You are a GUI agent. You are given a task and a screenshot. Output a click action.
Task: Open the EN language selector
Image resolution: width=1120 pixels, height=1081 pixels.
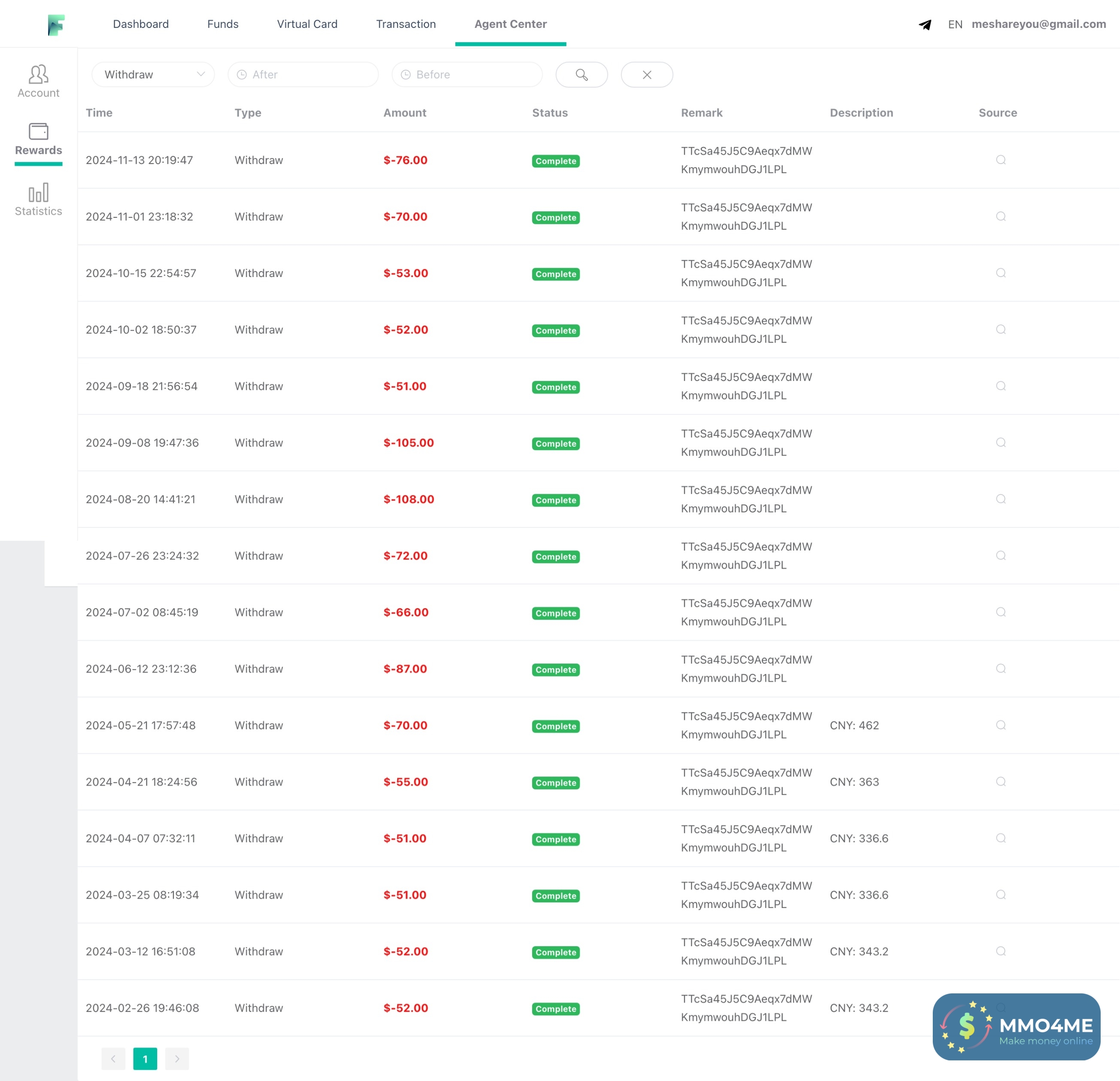coord(955,24)
